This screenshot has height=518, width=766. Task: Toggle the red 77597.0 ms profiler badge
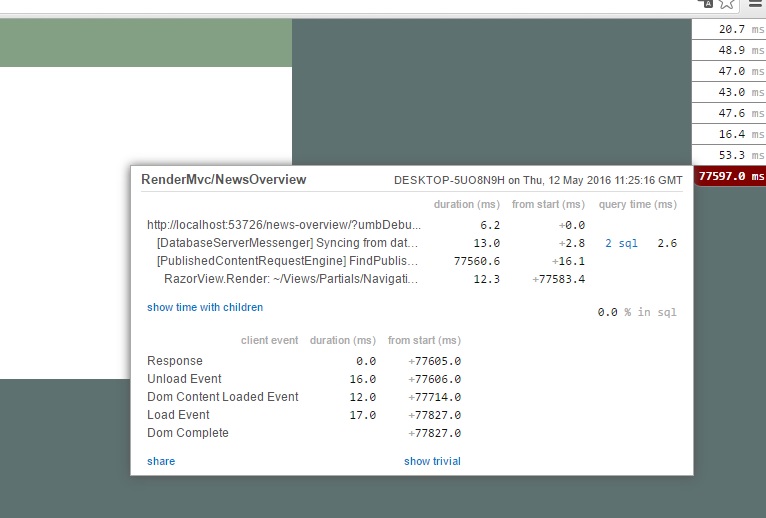[731, 176]
